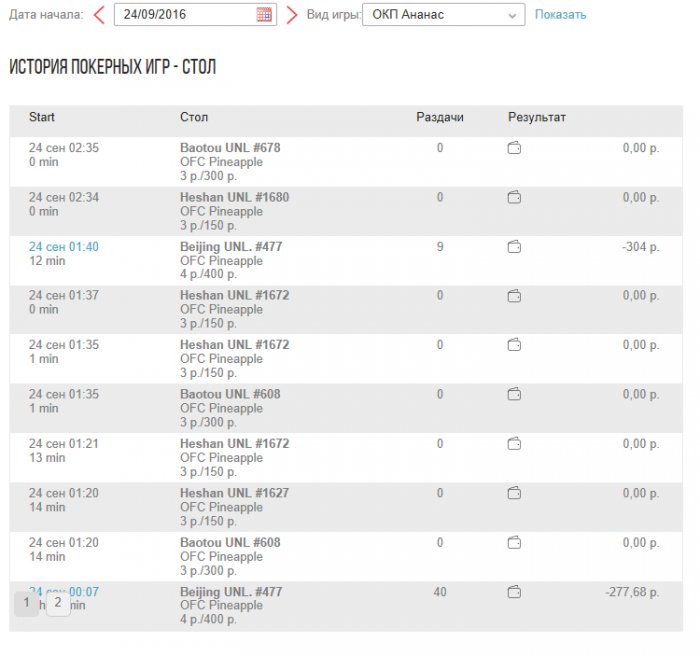Go to page 2 of results
Screen dimensions: 700x656
click(x=58, y=603)
